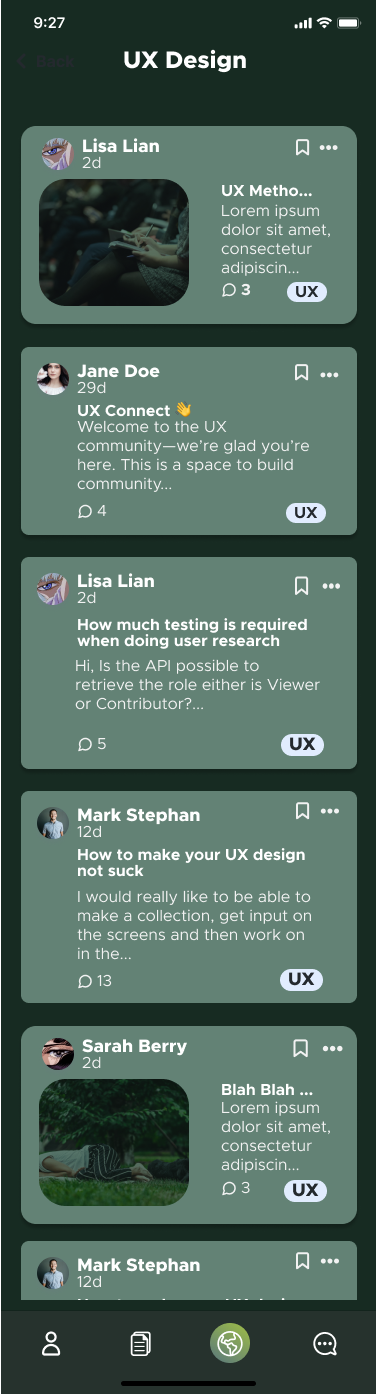Tap the globe explore icon in bottom bar
Image resolution: width=376 pixels, height=1394 pixels.
[230, 1343]
